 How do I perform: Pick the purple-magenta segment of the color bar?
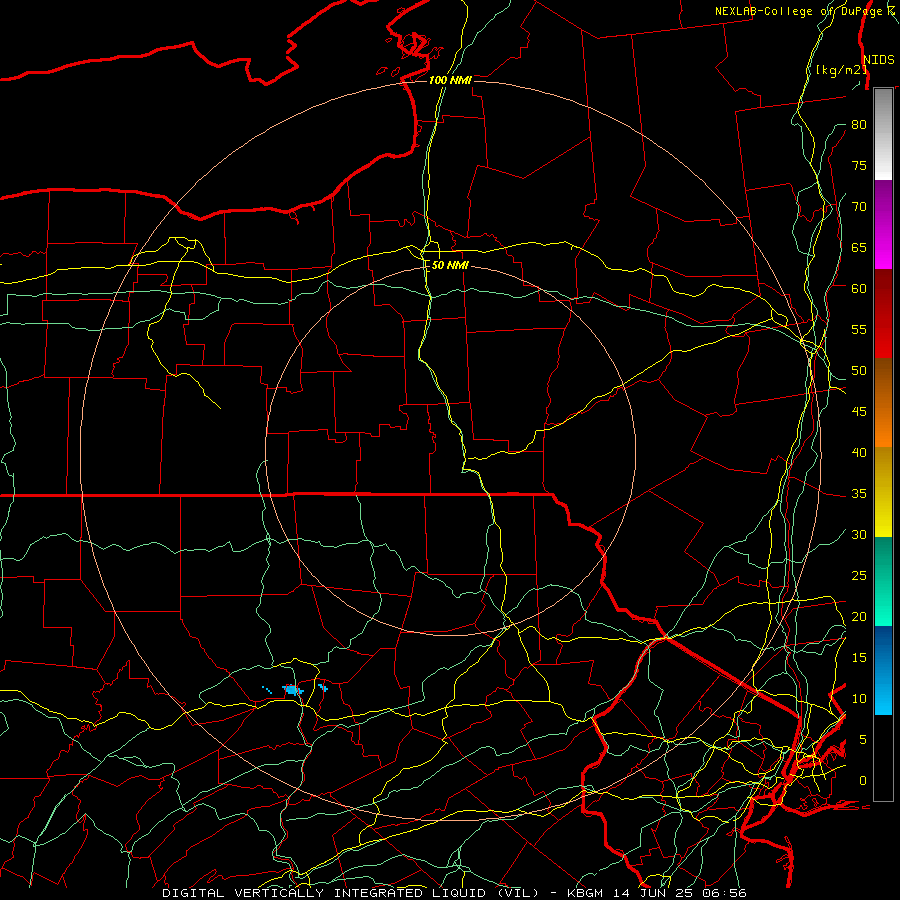(x=883, y=224)
